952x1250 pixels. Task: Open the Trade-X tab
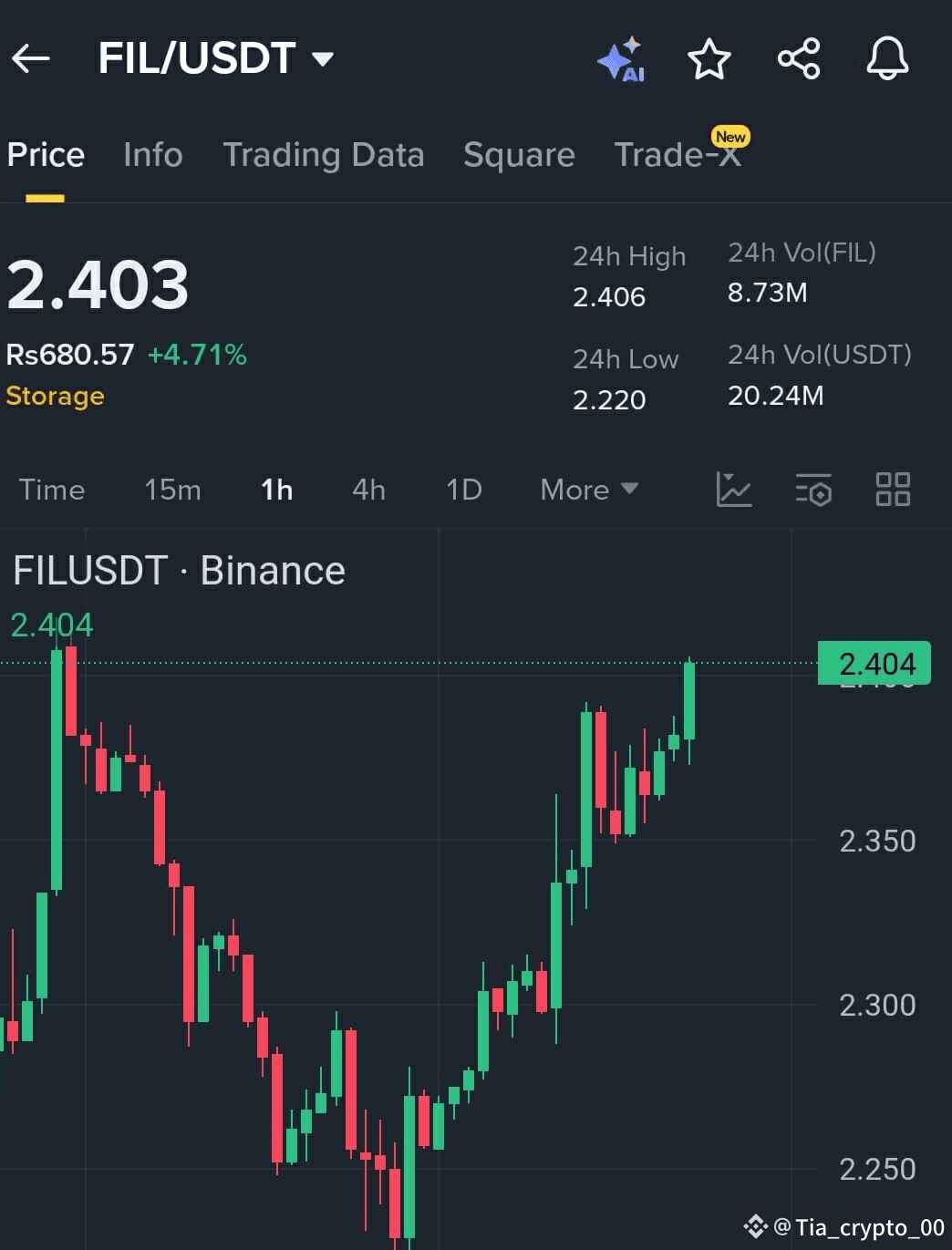(x=678, y=155)
